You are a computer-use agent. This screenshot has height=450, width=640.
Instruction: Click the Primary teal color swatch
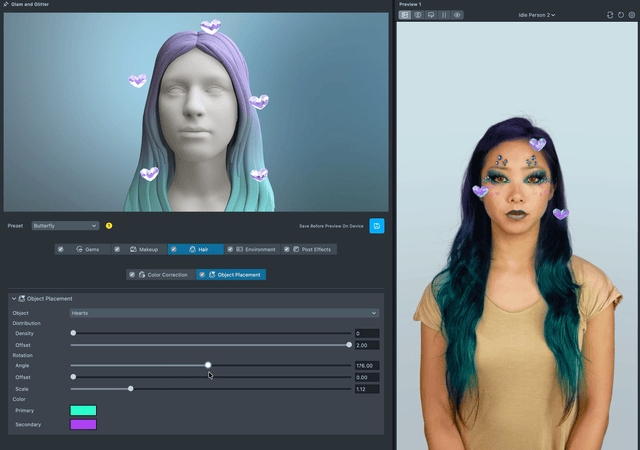click(83, 410)
